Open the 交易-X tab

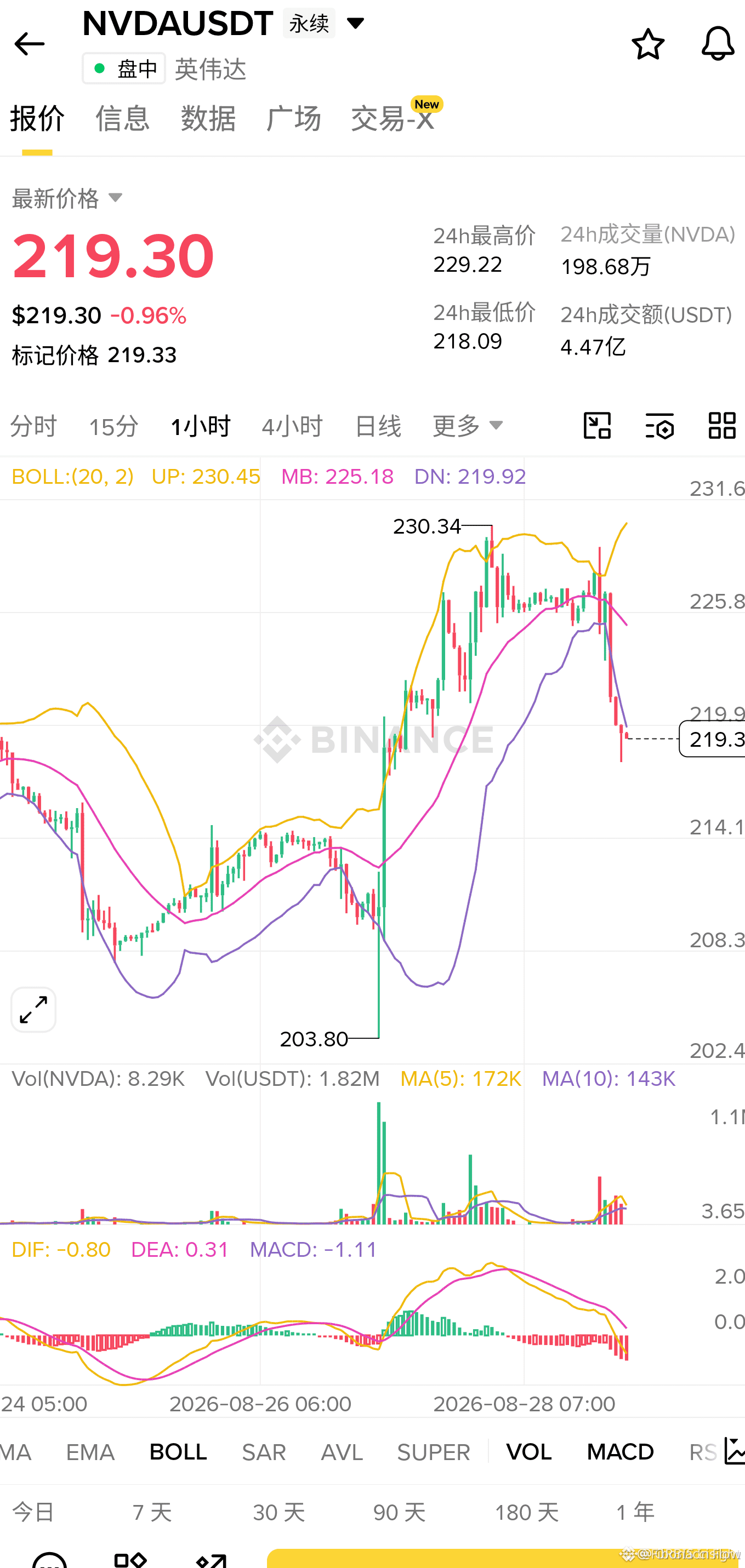[393, 118]
